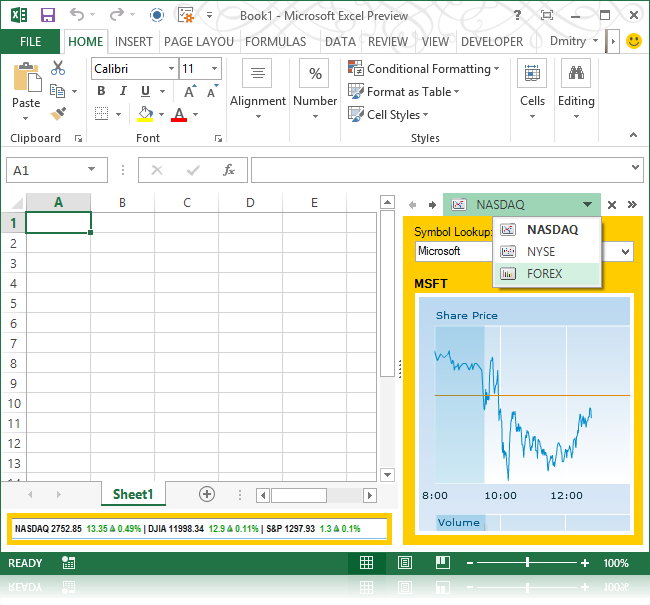Redo the last action
Image resolution: width=650 pixels, height=605 pixels.
(117, 15)
